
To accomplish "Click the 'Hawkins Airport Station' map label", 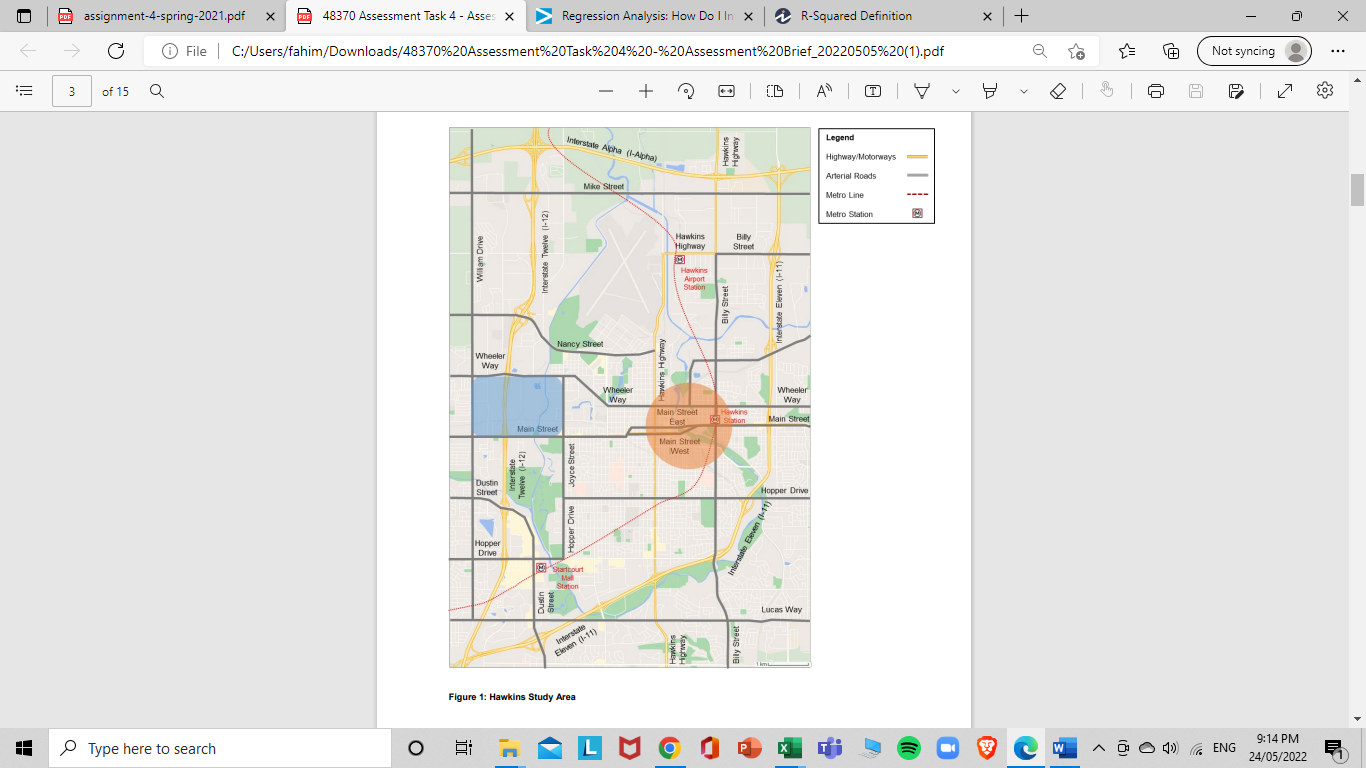I will [694, 279].
